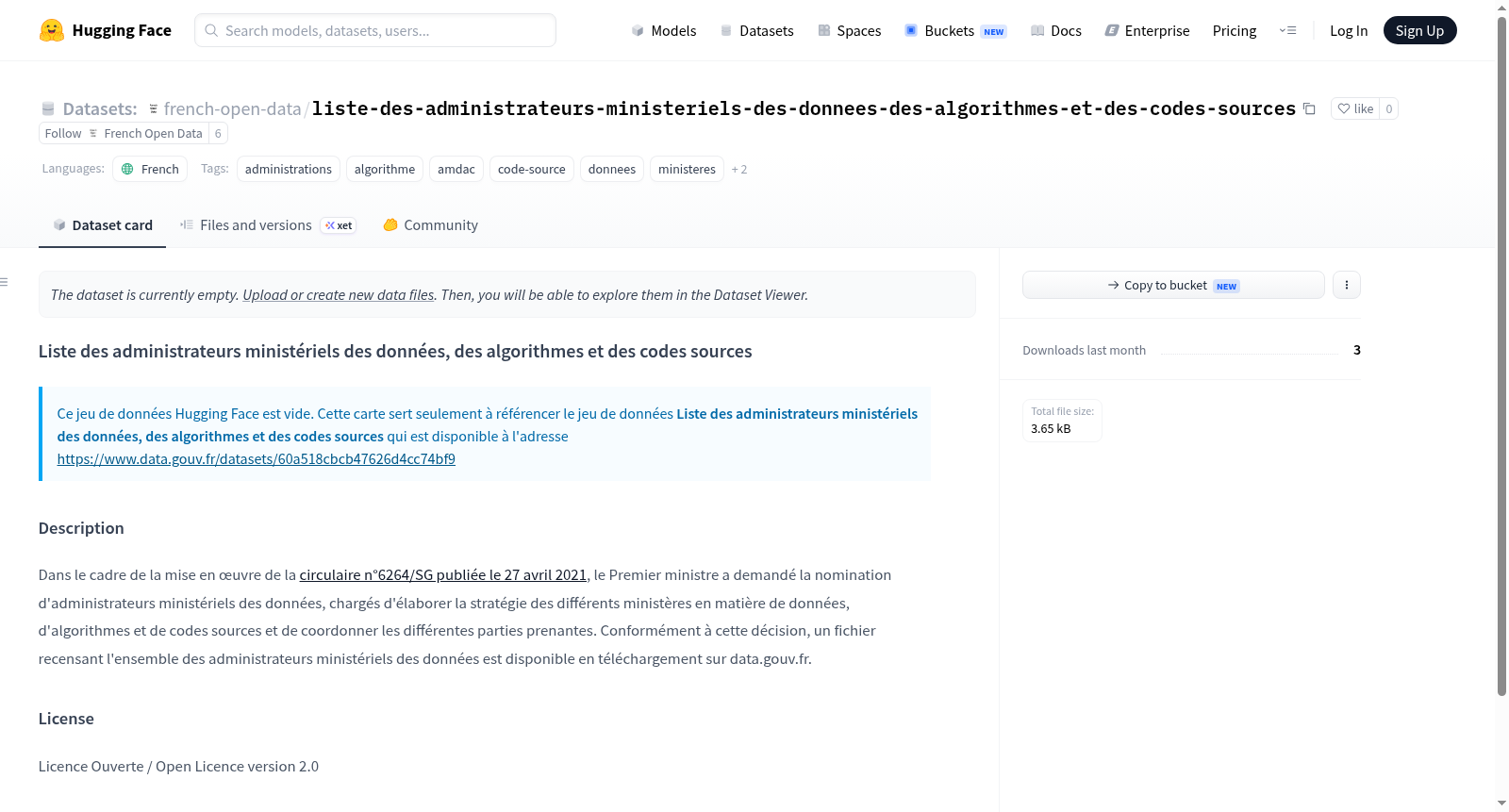Screen dimensions: 1509x812
Task: Click the xet badge on Files tab
Action: (x=339, y=225)
